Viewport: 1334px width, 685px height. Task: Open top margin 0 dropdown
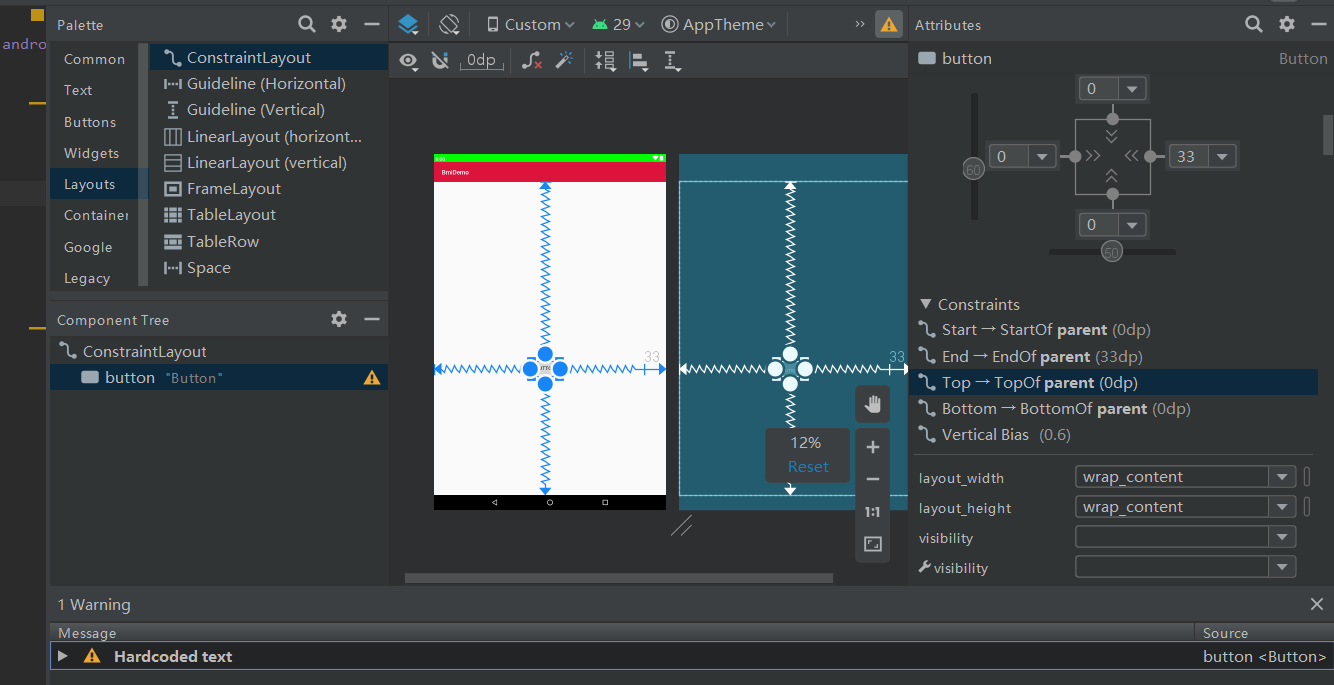tap(1132, 89)
